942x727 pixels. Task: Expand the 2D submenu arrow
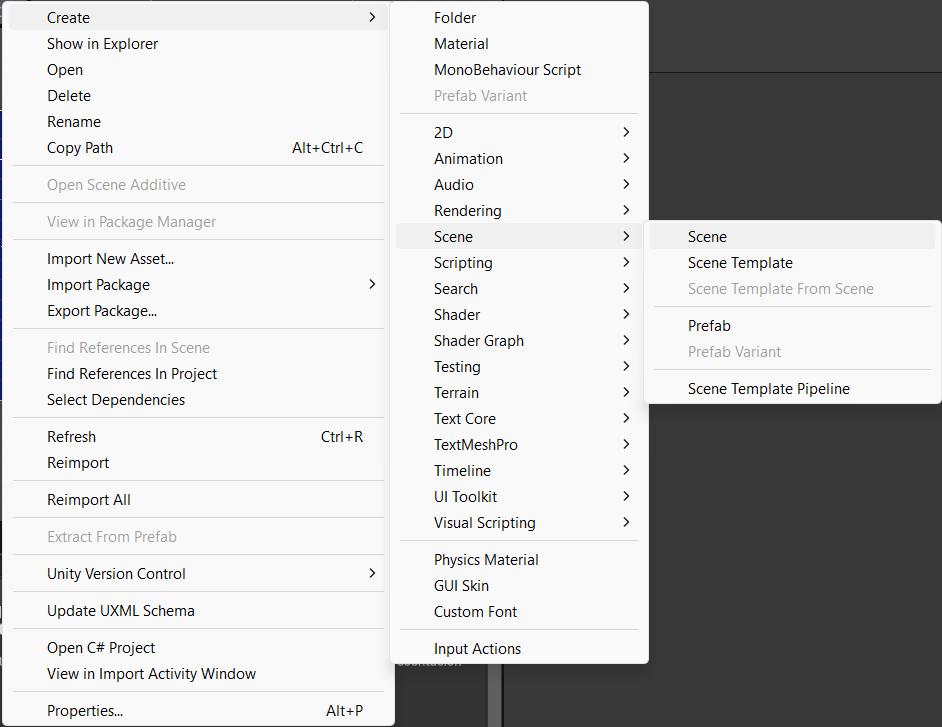[x=626, y=132]
